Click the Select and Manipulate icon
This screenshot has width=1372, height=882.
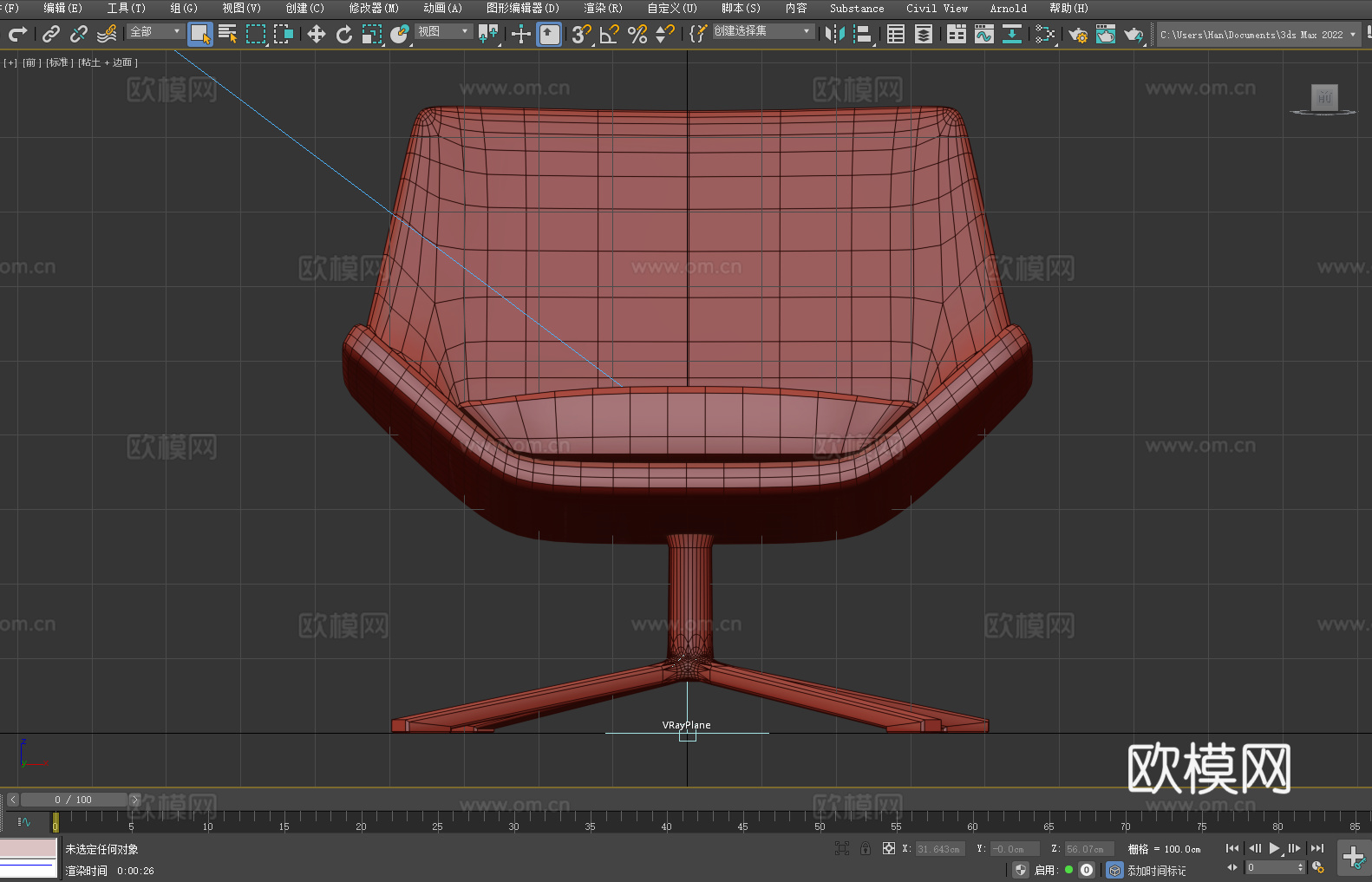(521, 34)
